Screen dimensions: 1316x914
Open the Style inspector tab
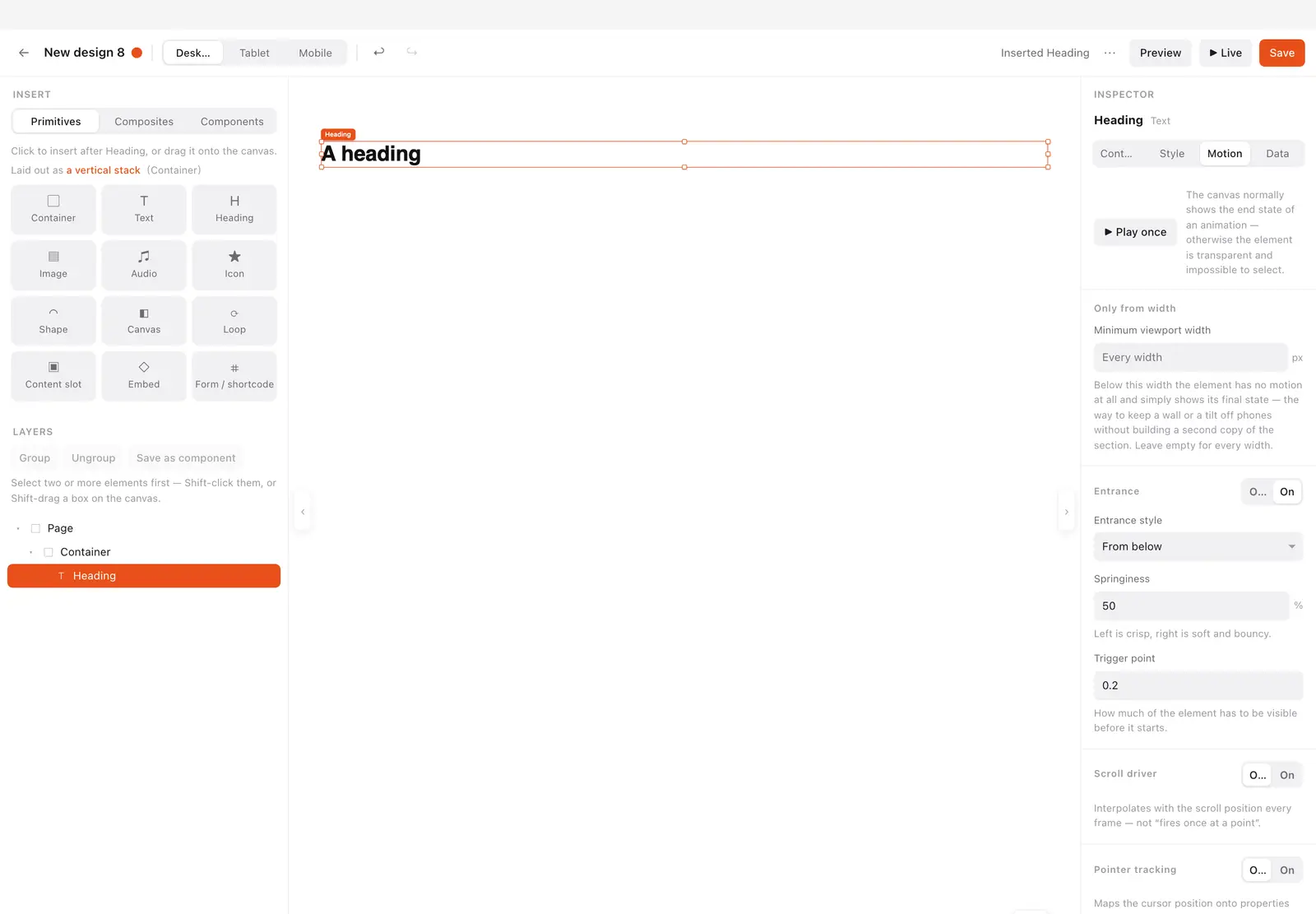[x=1172, y=154]
